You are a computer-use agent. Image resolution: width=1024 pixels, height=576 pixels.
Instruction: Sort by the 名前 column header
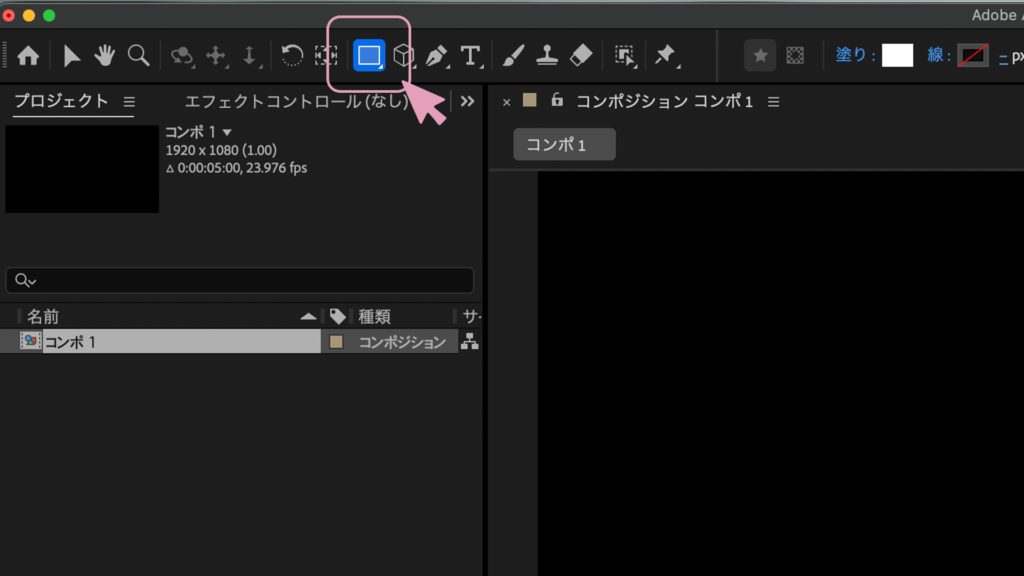point(43,317)
